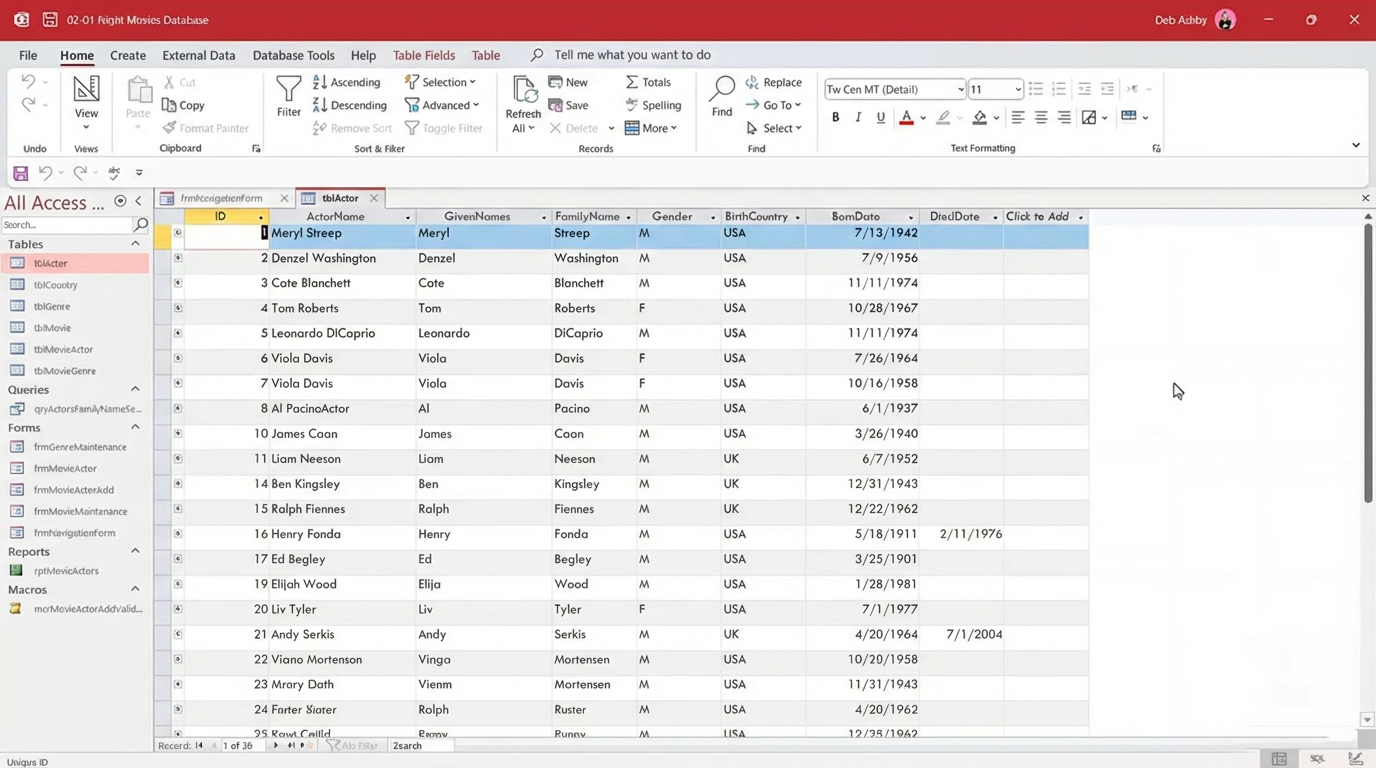This screenshot has height=768, width=1376.
Task: Toggle italic text formatting
Action: click(858, 118)
